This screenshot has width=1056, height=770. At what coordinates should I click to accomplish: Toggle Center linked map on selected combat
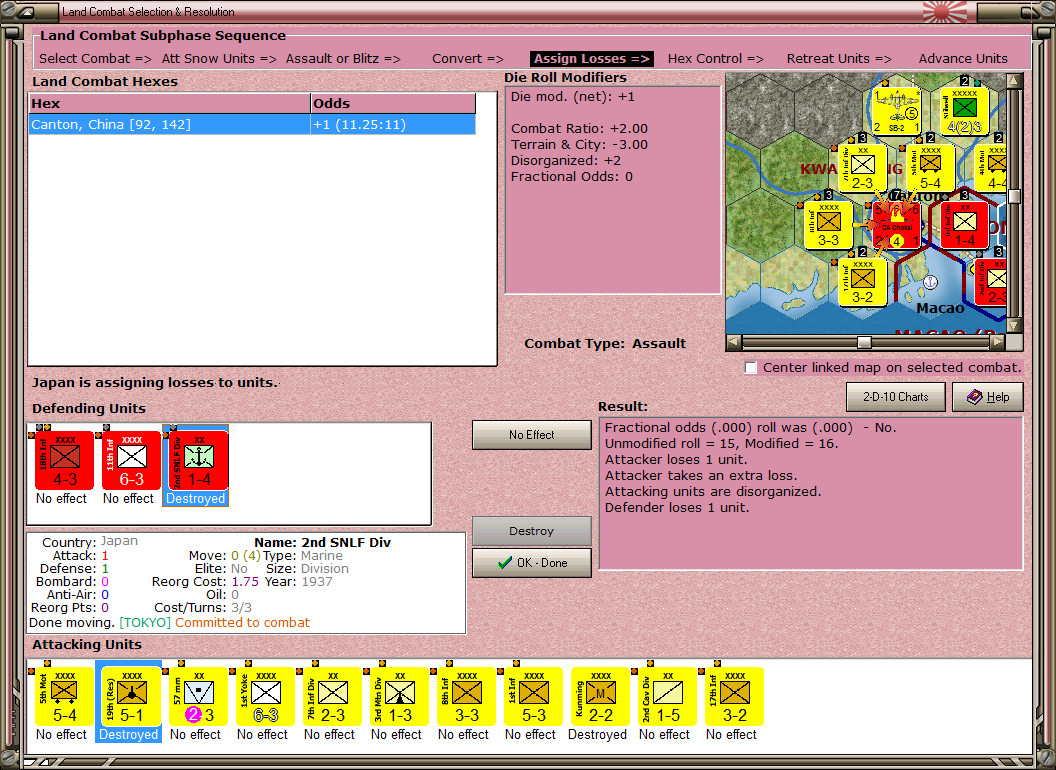(751, 368)
